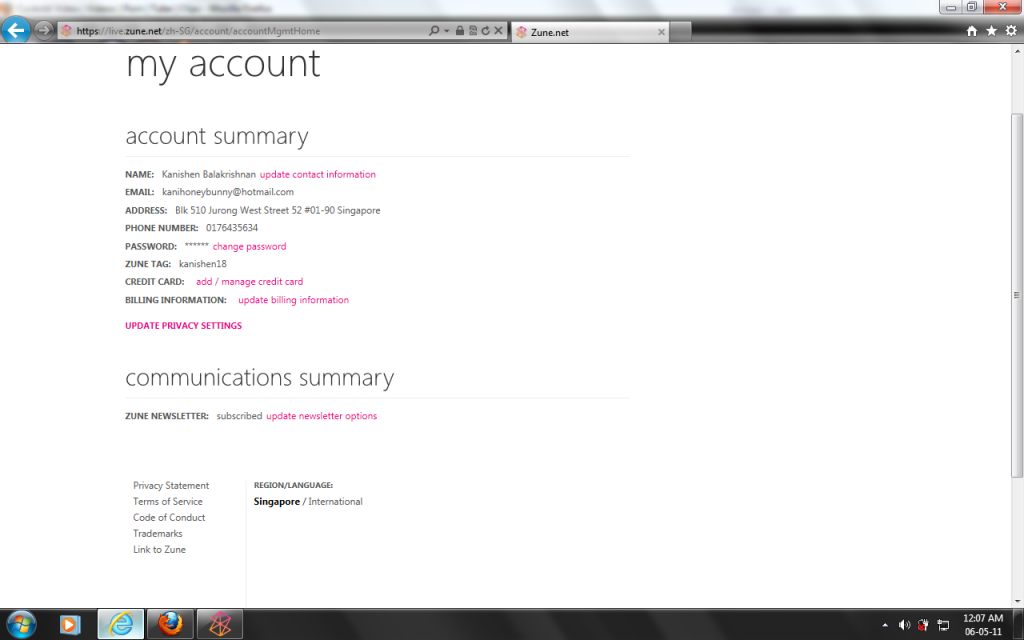Open Windows Media Player from taskbar
The height and width of the screenshot is (640, 1024).
click(x=70, y=624)
